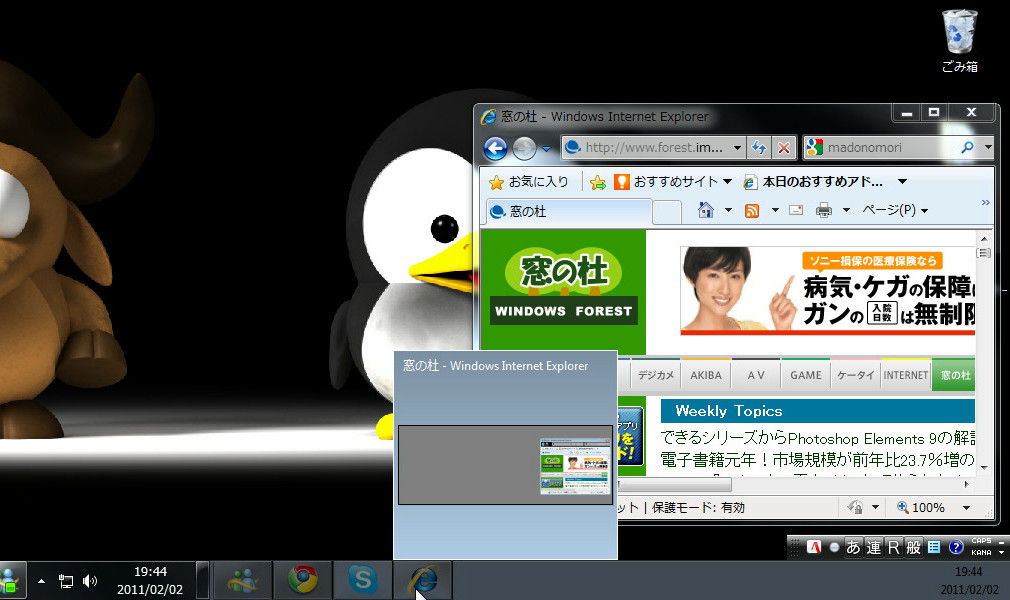Image resolution: width=1010 pixels, height=600 pixels.
Task: Expand the address bar URL history dropdown
Action: 738,148
